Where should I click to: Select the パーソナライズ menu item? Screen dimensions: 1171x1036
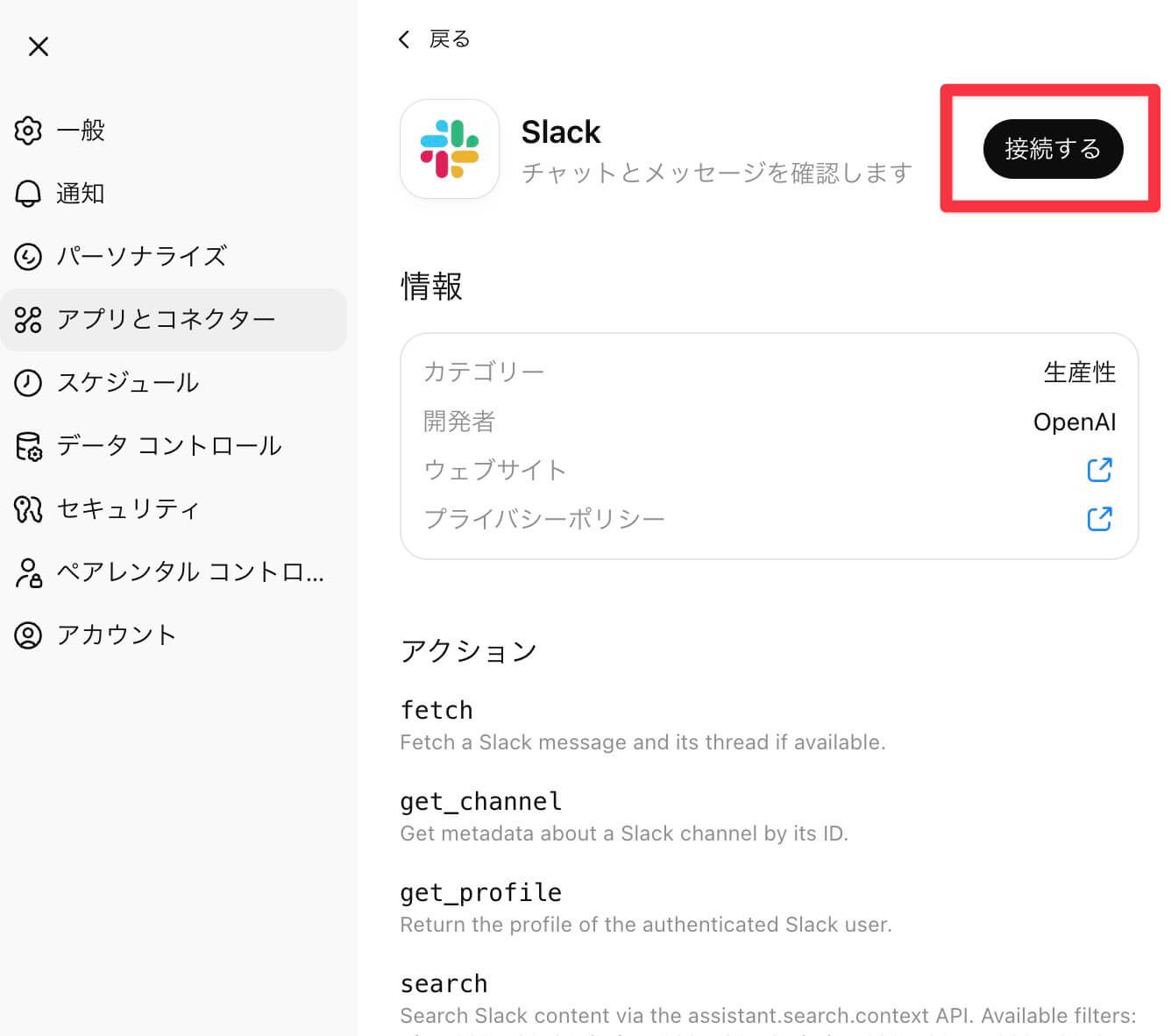pyautogui.click(x=142, y=257)
